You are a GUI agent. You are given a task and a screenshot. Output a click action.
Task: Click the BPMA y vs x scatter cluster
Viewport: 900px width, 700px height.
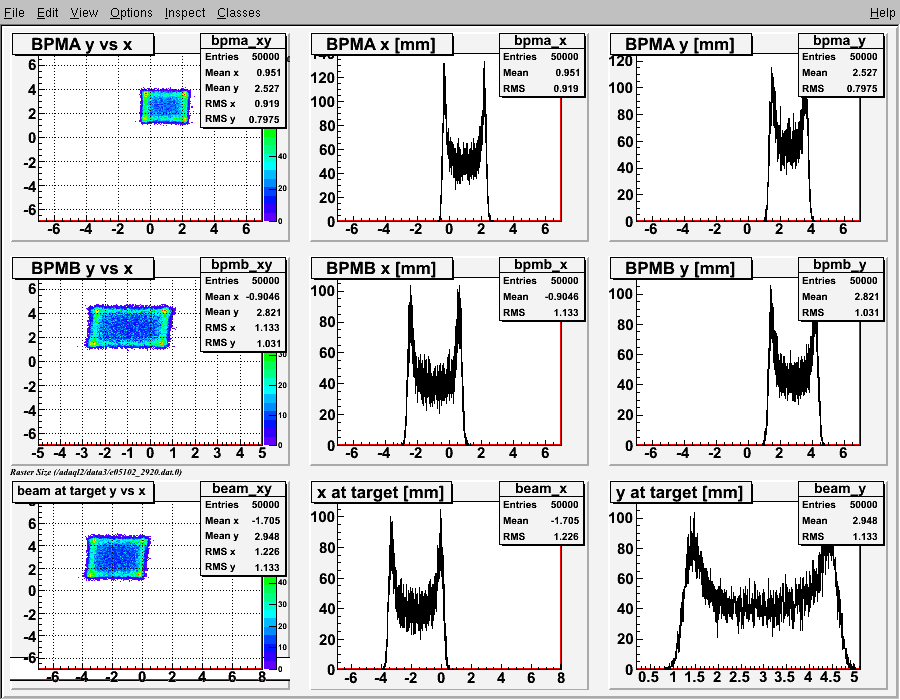click(165, 106)
